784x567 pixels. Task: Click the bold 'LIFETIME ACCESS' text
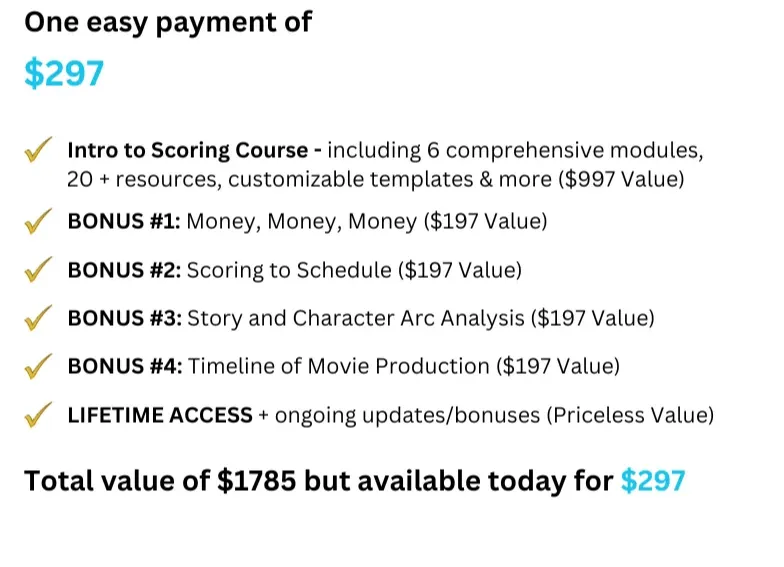pyautogui.click(x=160, y=415)
